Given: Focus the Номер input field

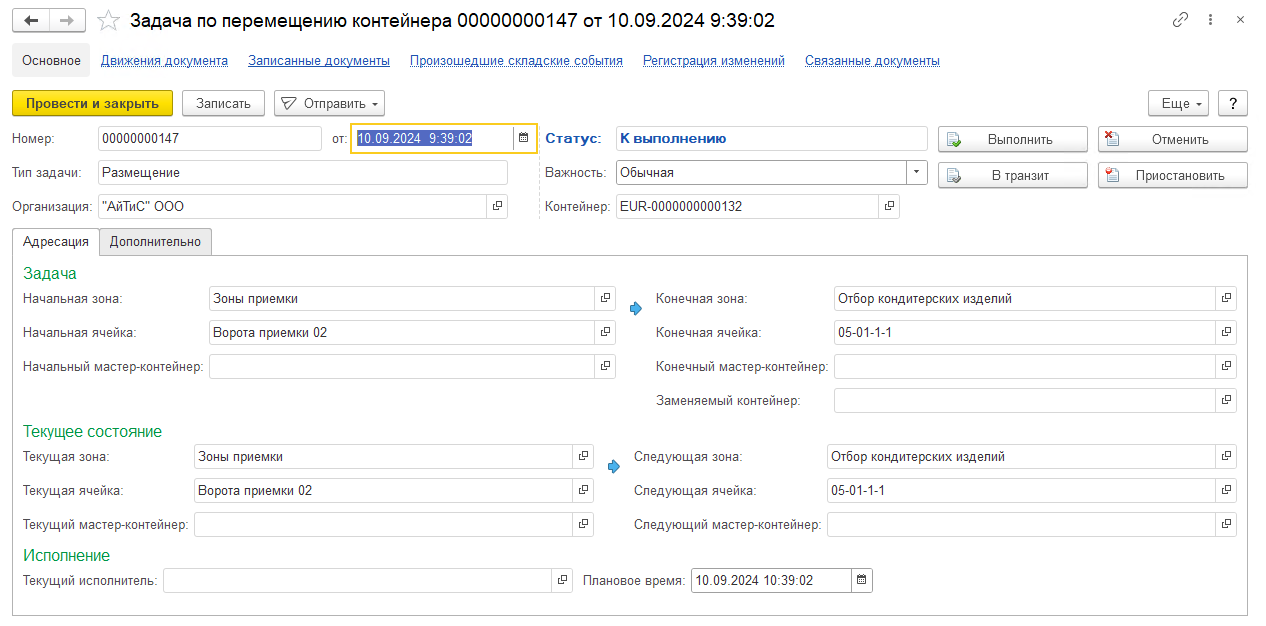Looking at the screenshot, I should (210, 138).
